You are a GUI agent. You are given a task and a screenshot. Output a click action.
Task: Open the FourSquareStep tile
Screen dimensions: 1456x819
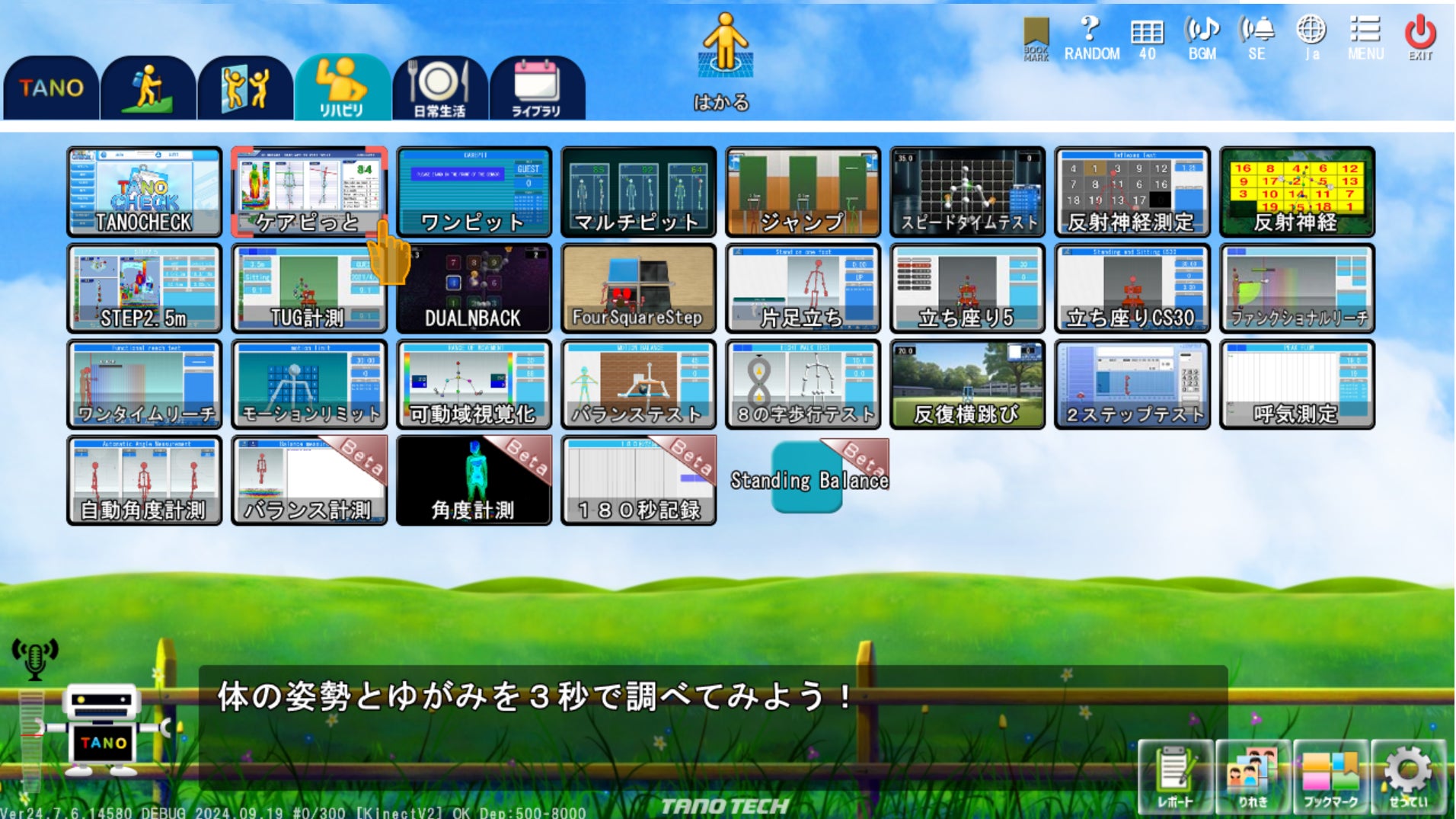[638, 288]
